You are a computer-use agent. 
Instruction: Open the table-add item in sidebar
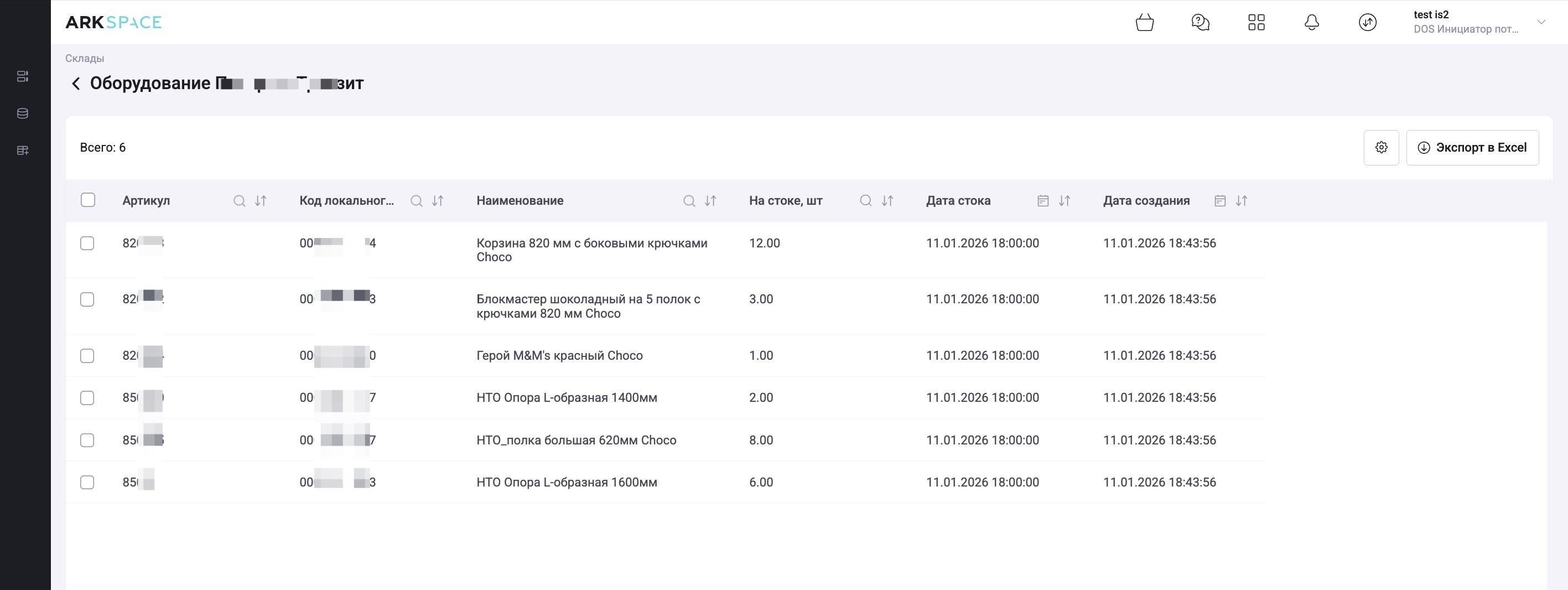point(23,151)
